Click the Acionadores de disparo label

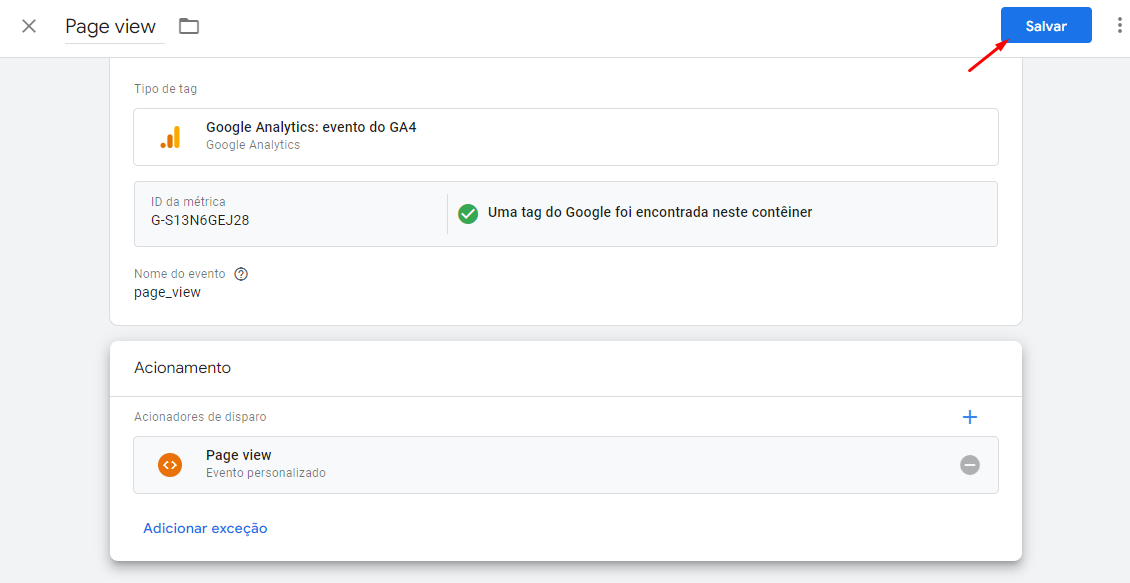[200, 417]
